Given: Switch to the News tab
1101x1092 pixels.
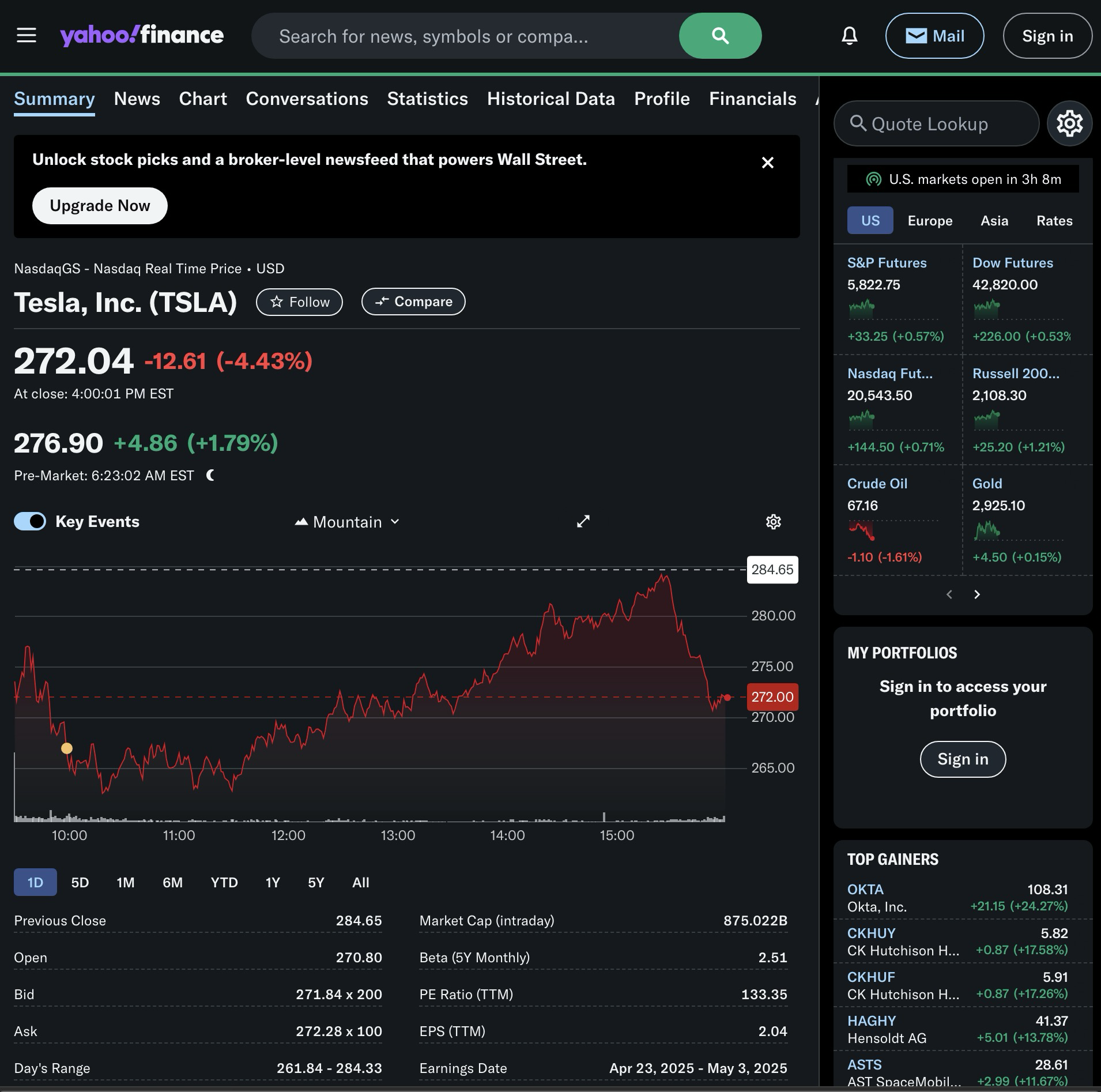Looking at the screenshot, I should (x=137, y=99).
